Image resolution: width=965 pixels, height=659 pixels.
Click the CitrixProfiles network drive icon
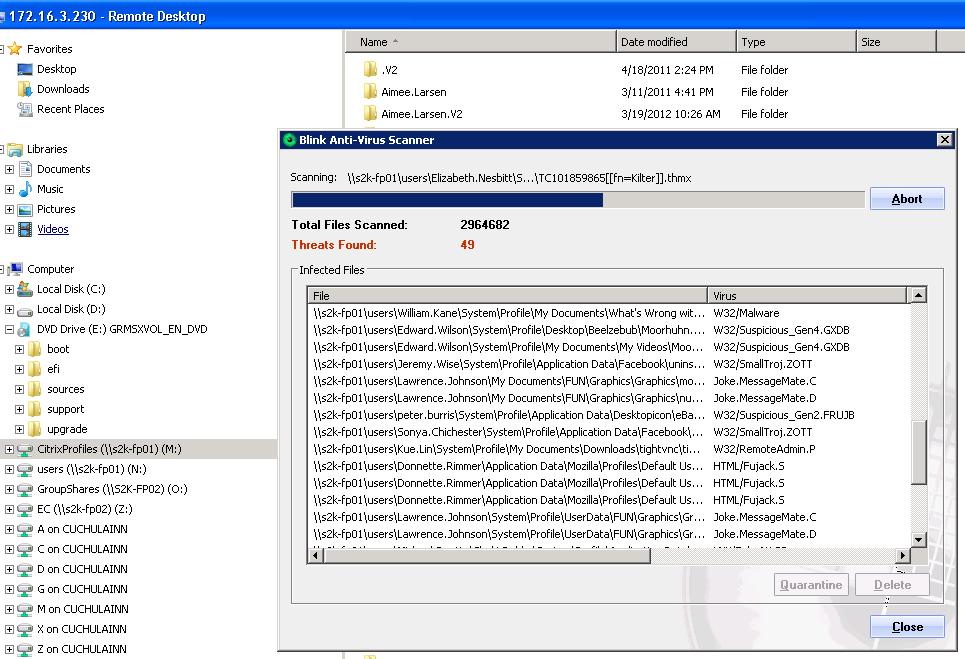pos(25,449)
